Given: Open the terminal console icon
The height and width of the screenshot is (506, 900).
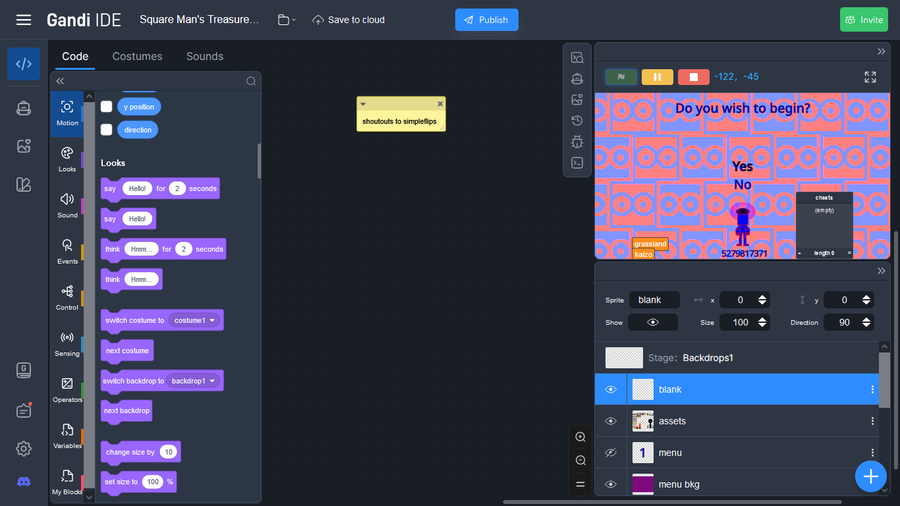Looking at the screenshot, I should tap(577, 163).
